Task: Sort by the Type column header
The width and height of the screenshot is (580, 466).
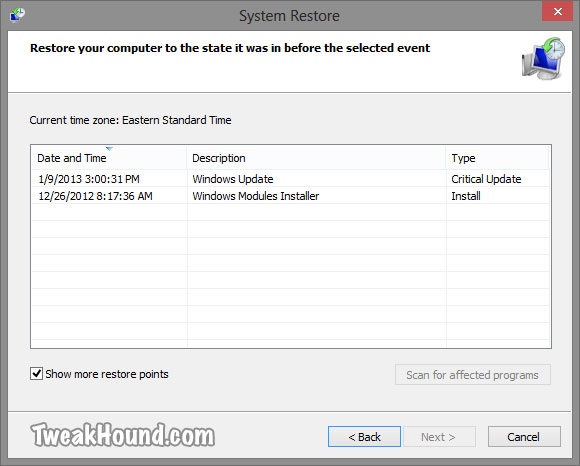Action: coord(497,158)
